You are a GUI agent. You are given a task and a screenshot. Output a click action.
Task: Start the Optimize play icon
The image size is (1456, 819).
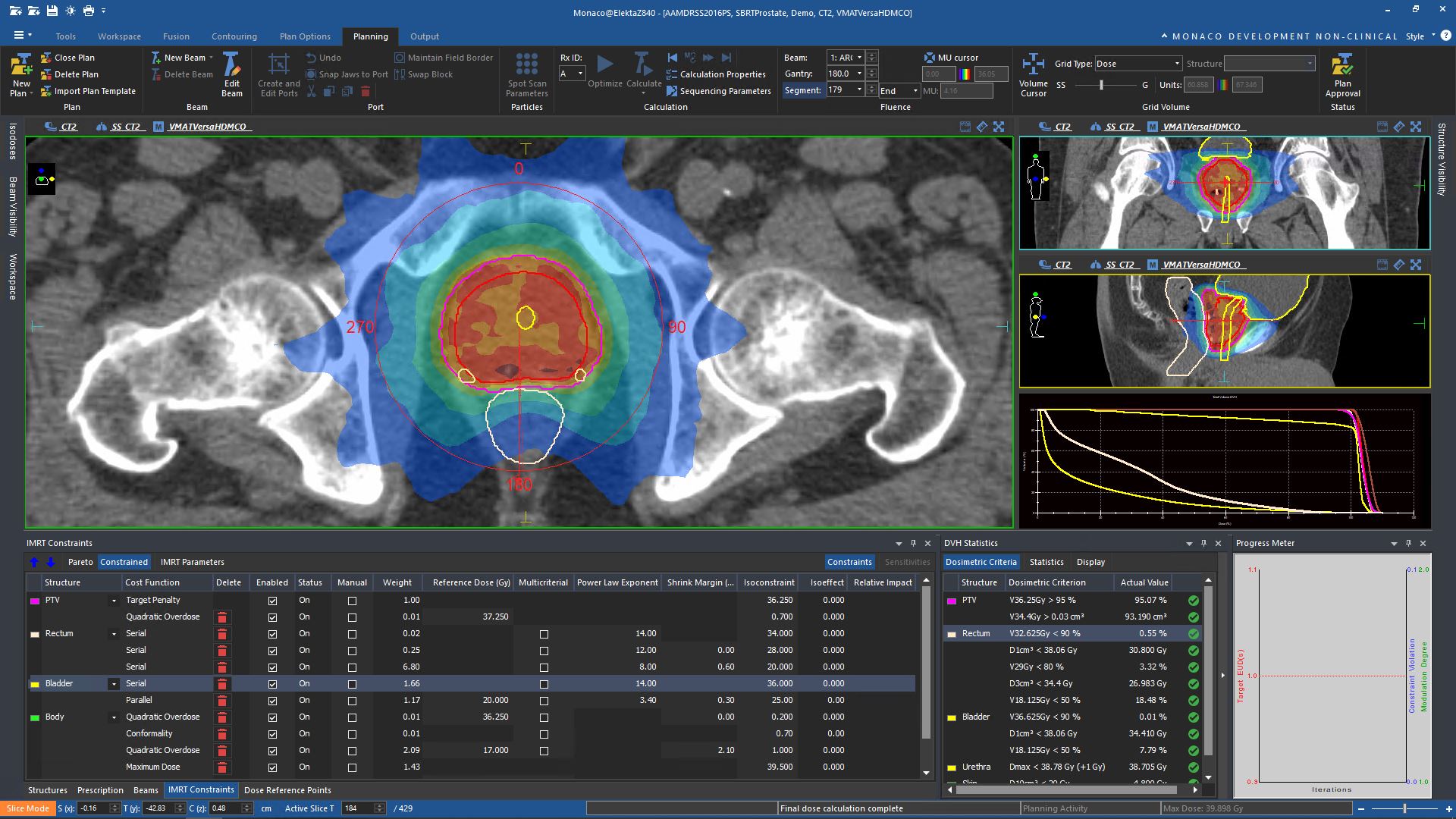605,64
